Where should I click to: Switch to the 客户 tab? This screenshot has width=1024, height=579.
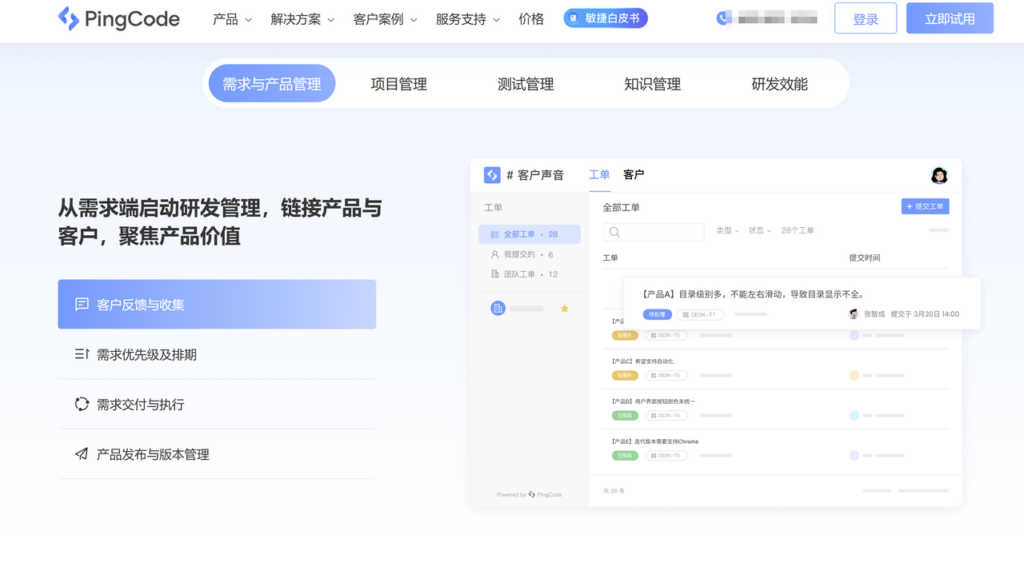(x=636, y=174)
